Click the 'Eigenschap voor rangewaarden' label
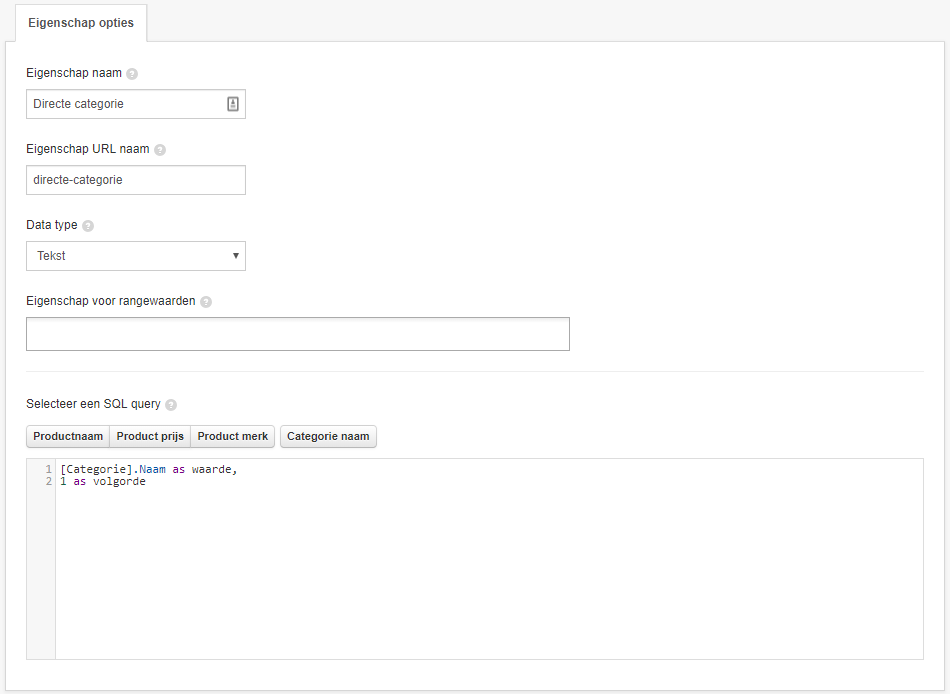The height and width of the screenshot is (694, 950). 111,301
